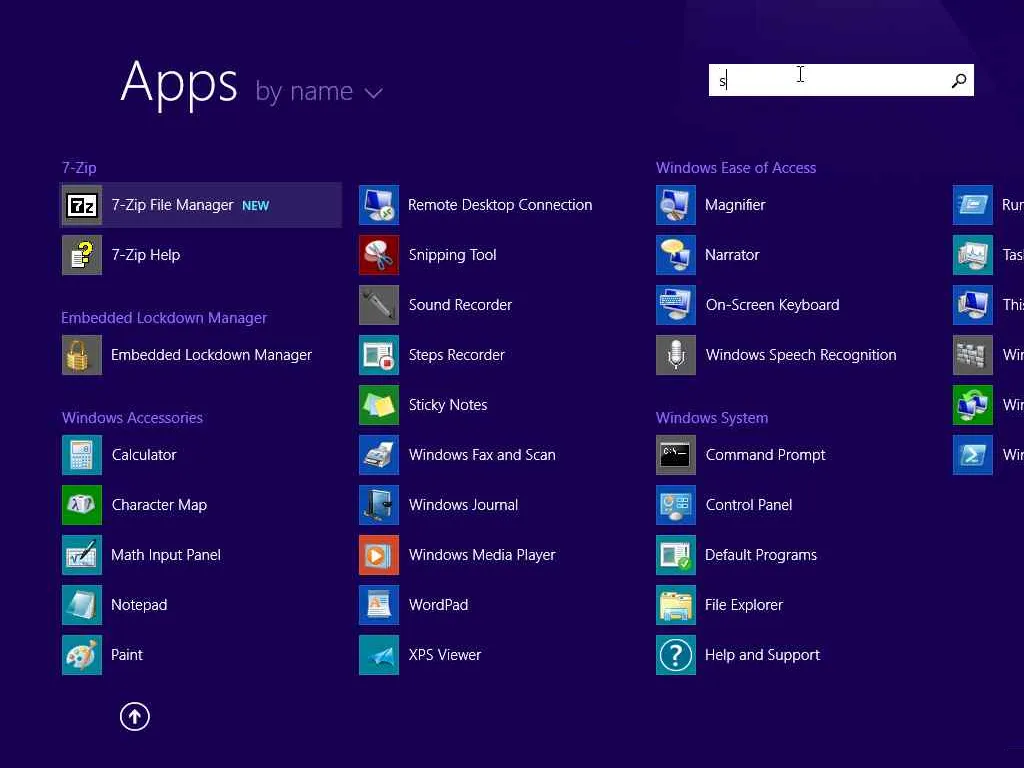Select the Embedded Lockdown Manager group heading
This screenshot has width=1024, height=768.
pos(164,318)
